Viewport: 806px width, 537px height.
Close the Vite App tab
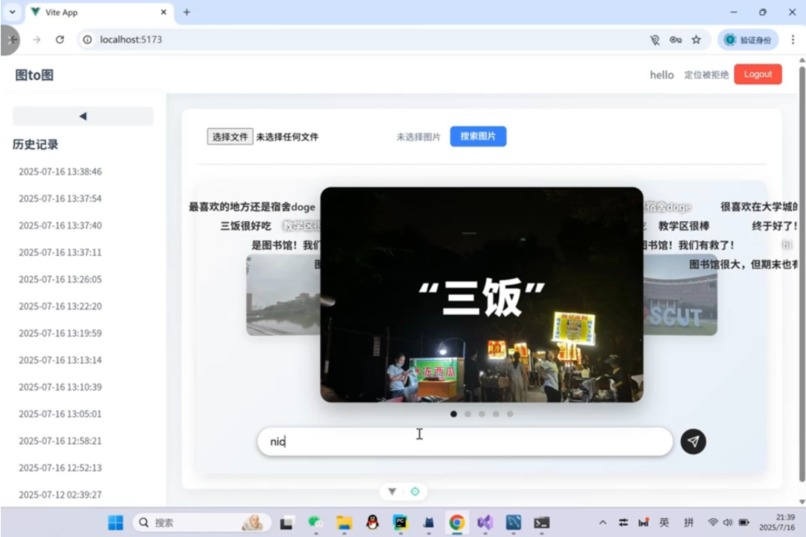pos(163,12)
